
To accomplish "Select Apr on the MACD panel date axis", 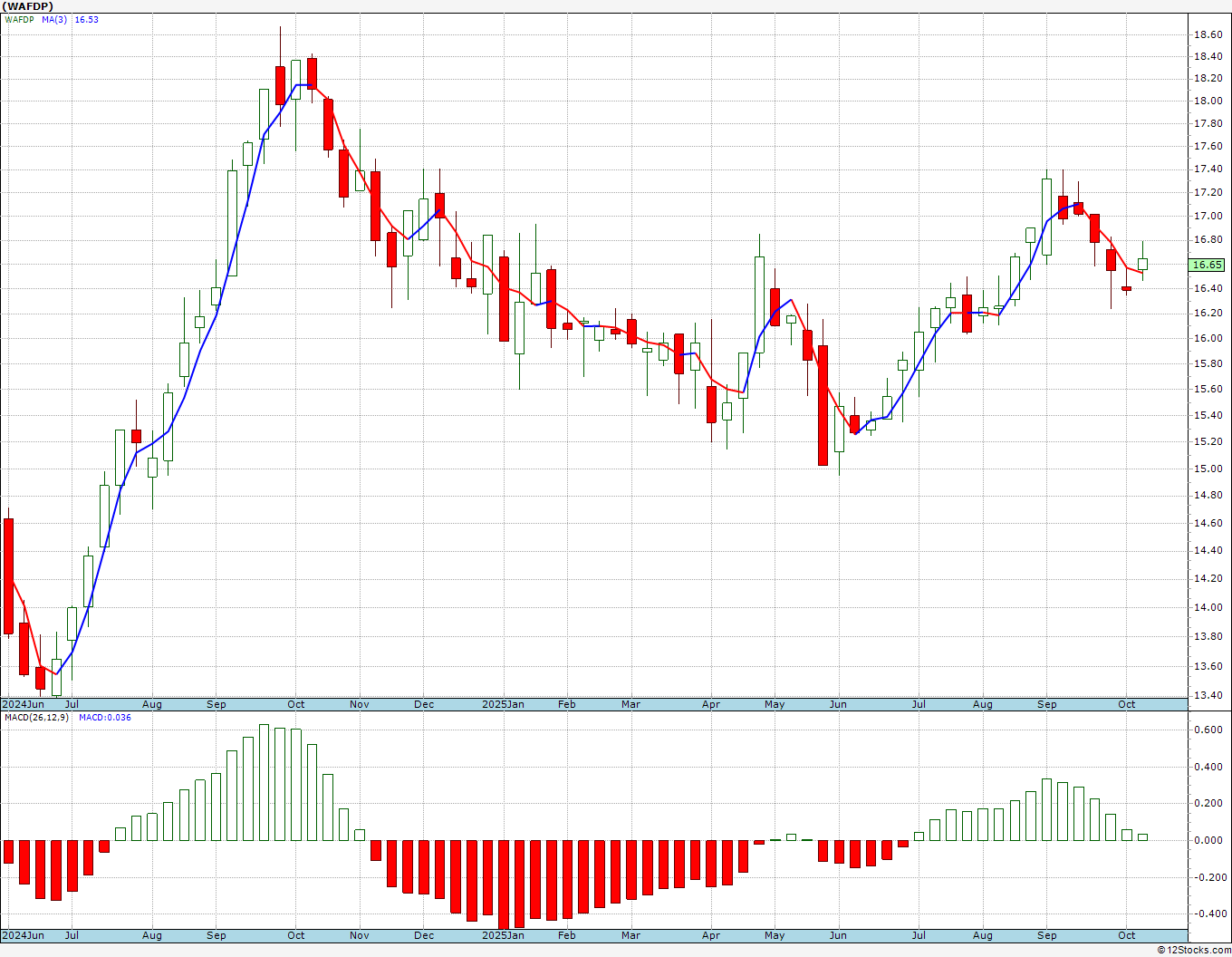I will pyautogui.click(x=711, y=935).
